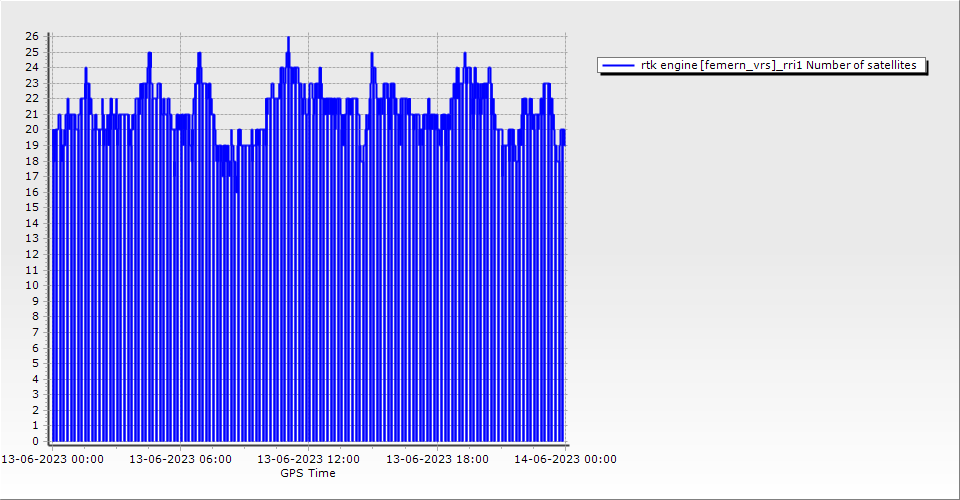Click the '26' label on the Y axis
This screenshot has width=960, height=500.
32,36
